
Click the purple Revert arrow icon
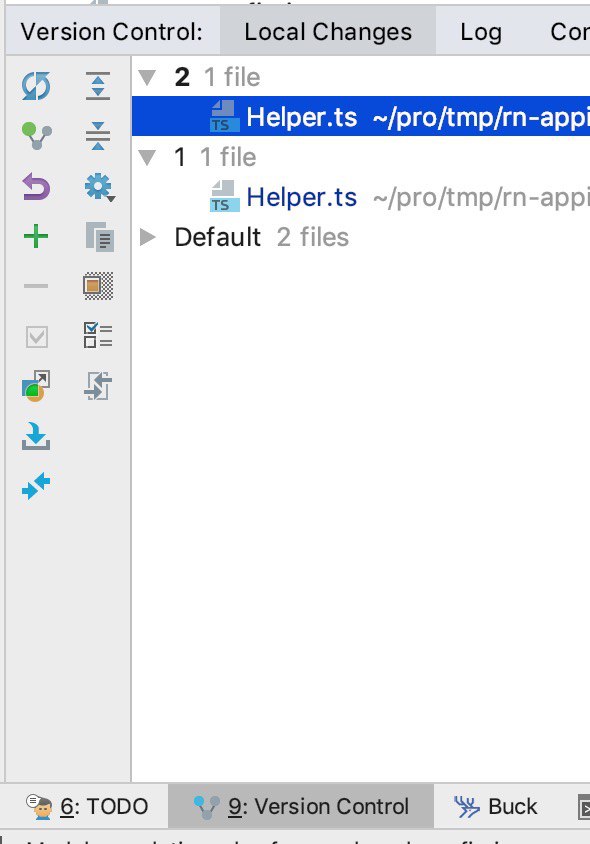click(x=36, y=186)
